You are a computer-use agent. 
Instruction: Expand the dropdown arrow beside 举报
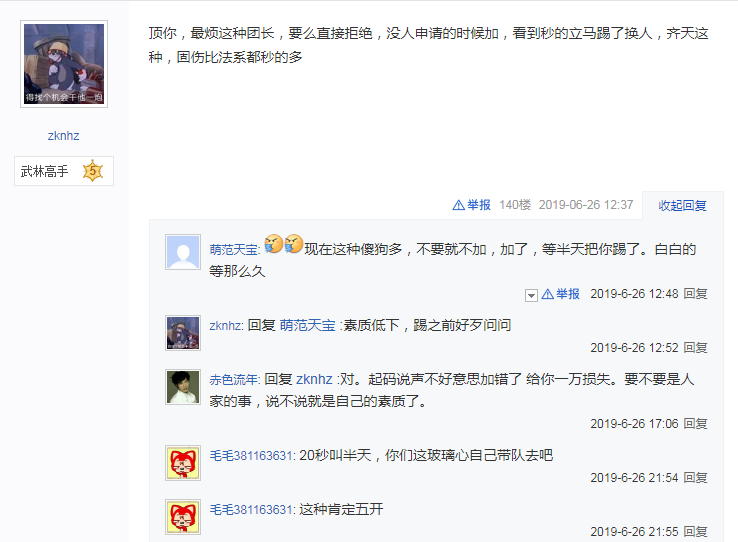(x=531, y=295)
